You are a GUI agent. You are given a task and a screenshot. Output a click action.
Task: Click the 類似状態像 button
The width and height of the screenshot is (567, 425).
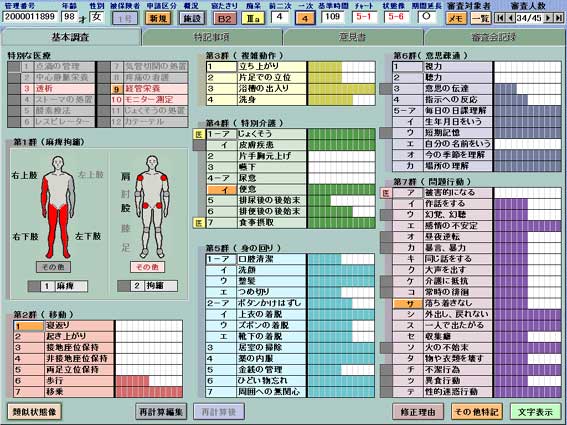coord(34,412)
